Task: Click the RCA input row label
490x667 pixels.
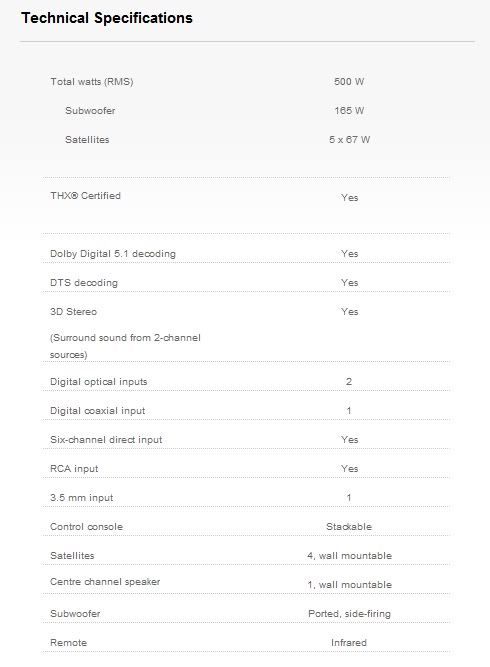Action: click(74, 468)
